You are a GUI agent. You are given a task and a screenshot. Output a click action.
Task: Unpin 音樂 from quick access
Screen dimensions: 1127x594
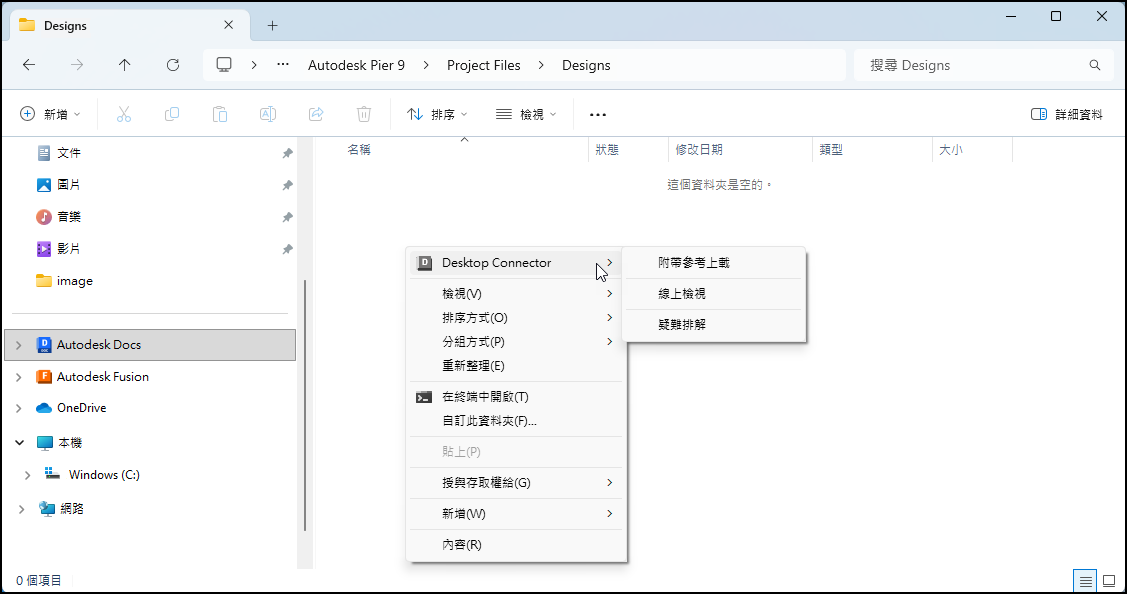pyautogui.click(x=287, y=217)
